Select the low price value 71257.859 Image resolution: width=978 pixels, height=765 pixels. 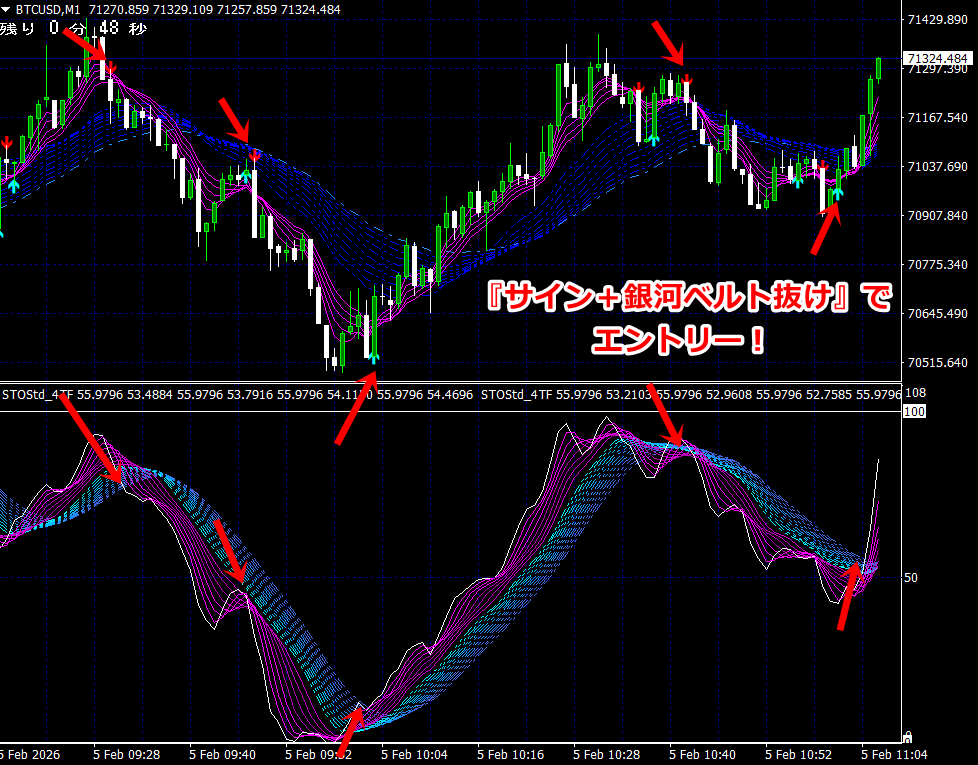tap(248, 9)
